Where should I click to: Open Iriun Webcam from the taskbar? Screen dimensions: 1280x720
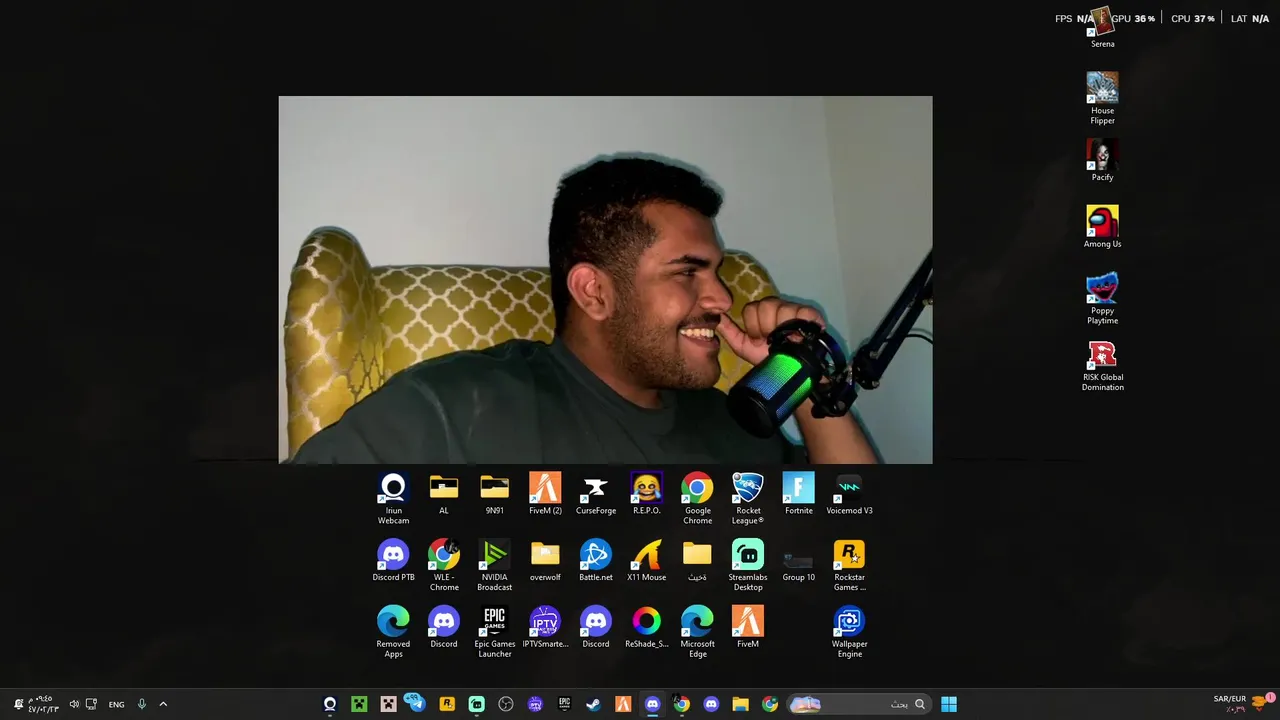pyautogui.click(x=330, y=704)
